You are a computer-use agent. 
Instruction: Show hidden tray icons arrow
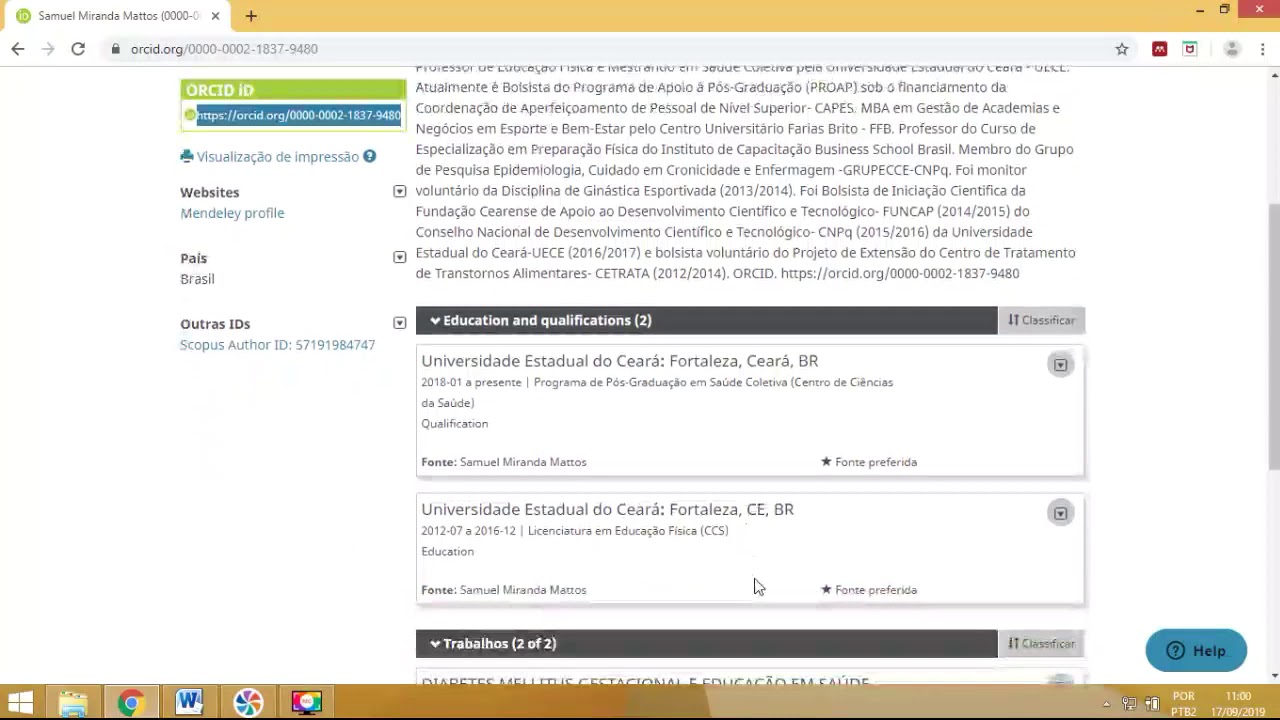(1108, 704)
